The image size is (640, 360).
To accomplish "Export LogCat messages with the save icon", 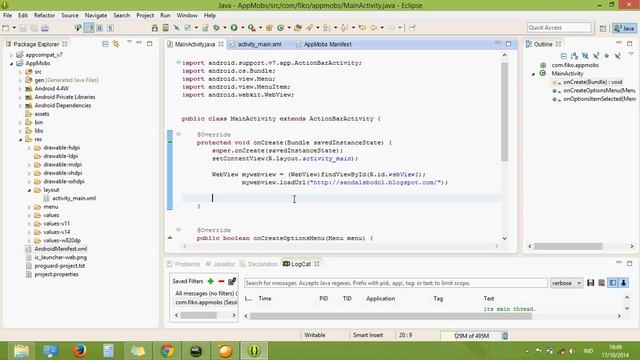I will [x=591, y=283].
